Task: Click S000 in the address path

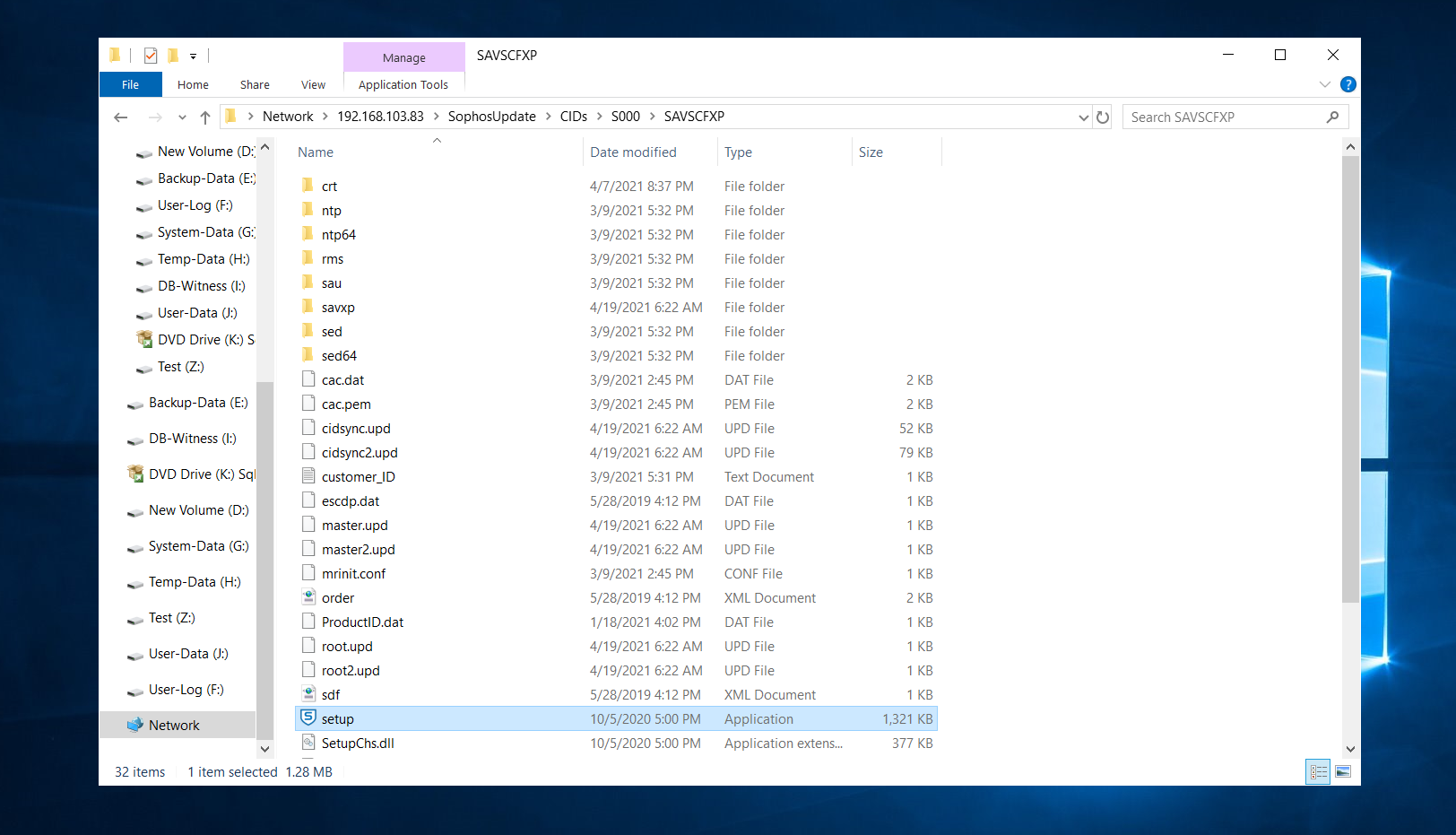Action: (626, 117)
